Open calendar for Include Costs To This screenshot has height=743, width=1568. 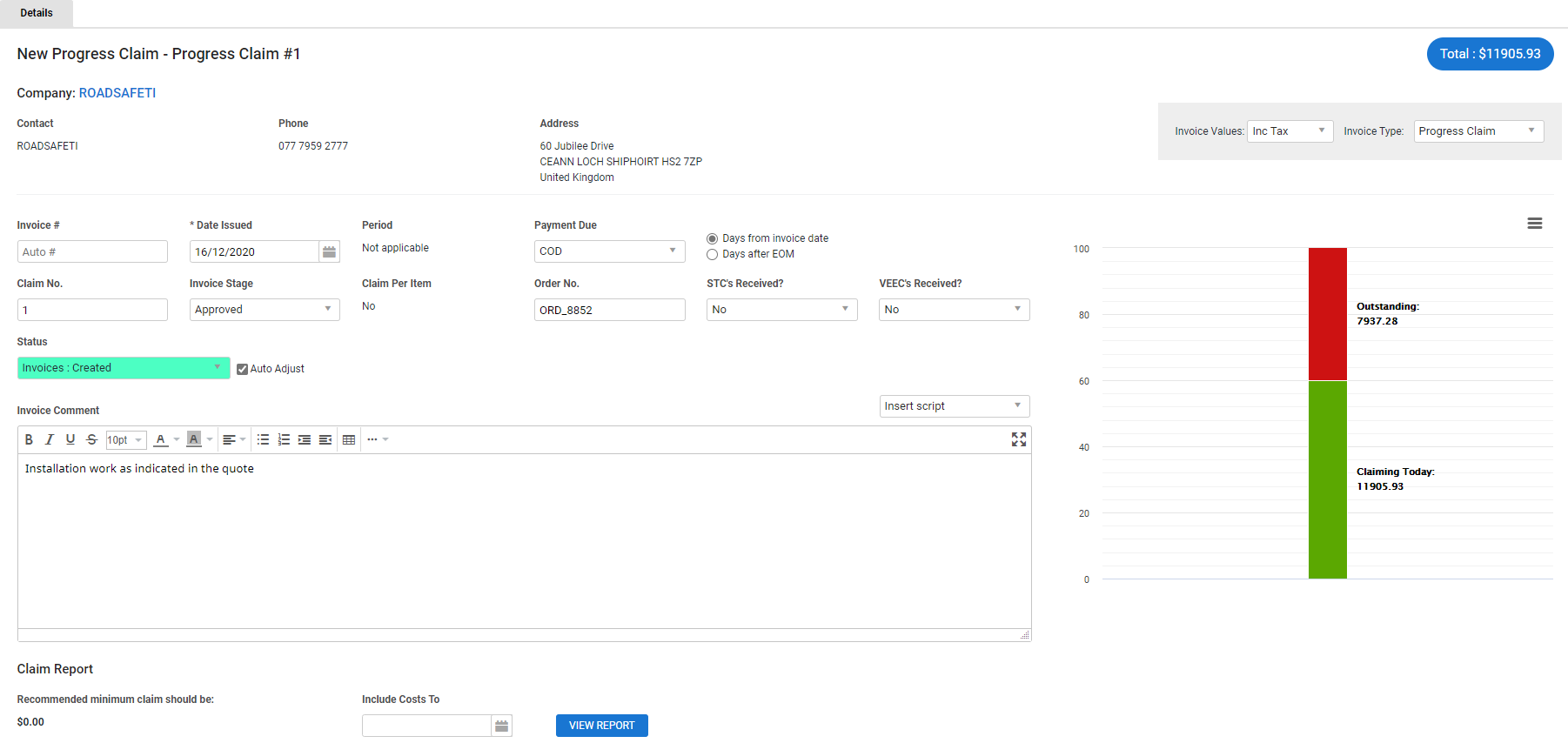click(x=502, y=726)
